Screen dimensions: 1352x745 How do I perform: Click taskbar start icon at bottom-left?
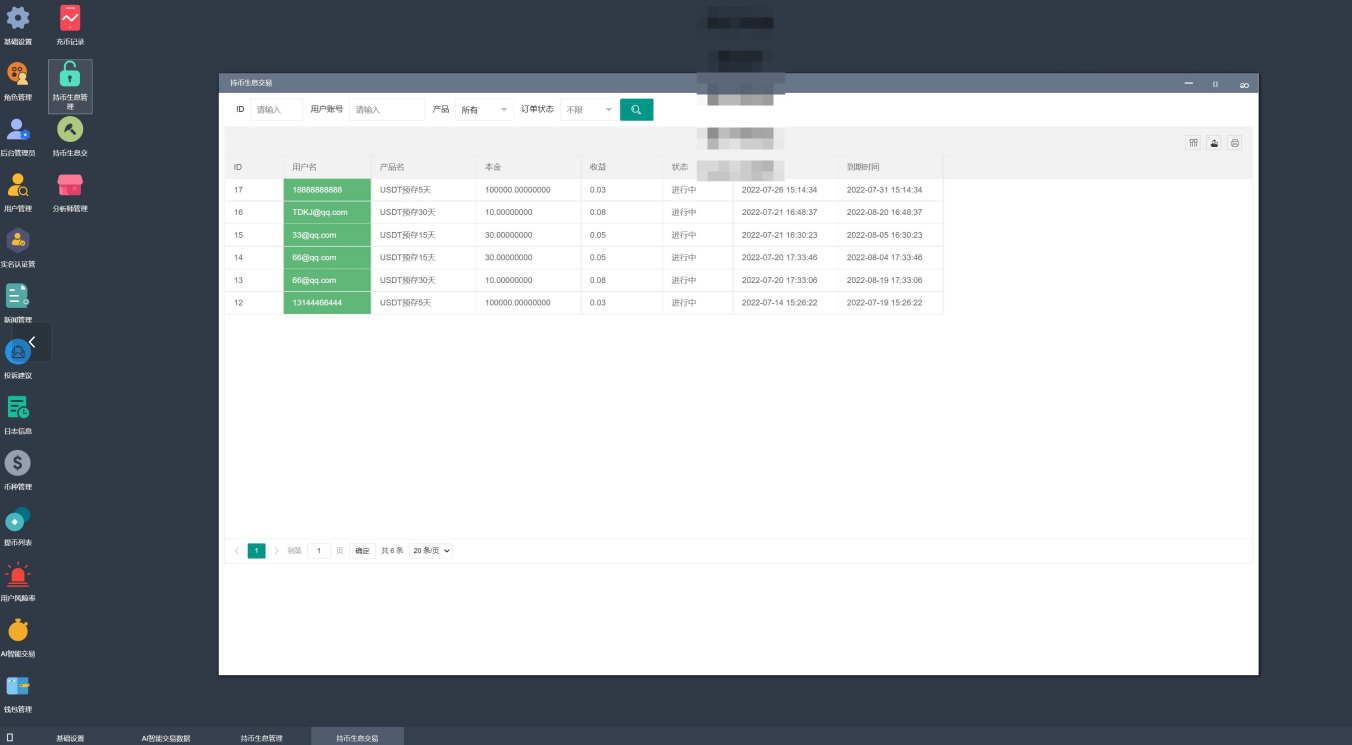pos(10,737)
